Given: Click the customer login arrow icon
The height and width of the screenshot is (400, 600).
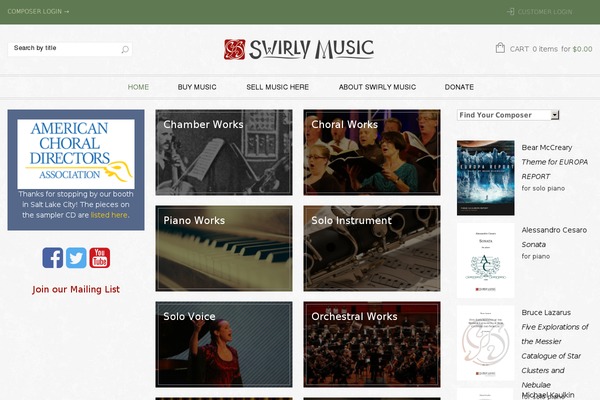Looking at the screenshot, I should point(510,11).
